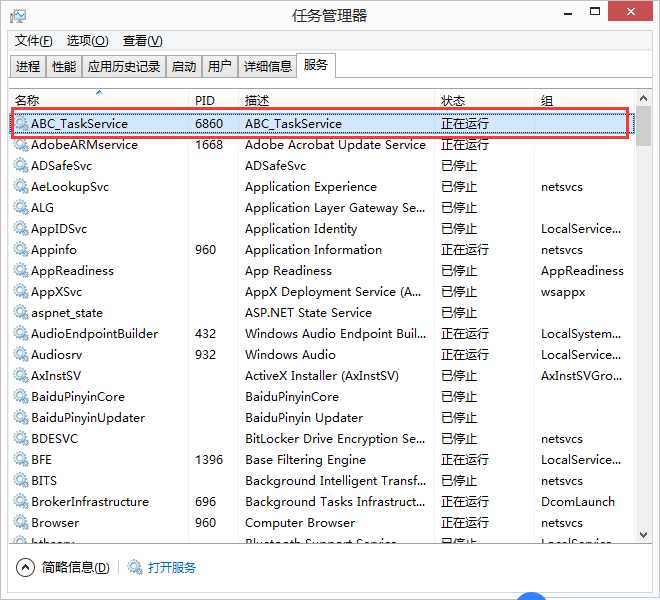Image resolution: width=660 pixels, height=600 pixels.
Task: Click the gear icon beside BDESVC
Action: click(21, 439)
